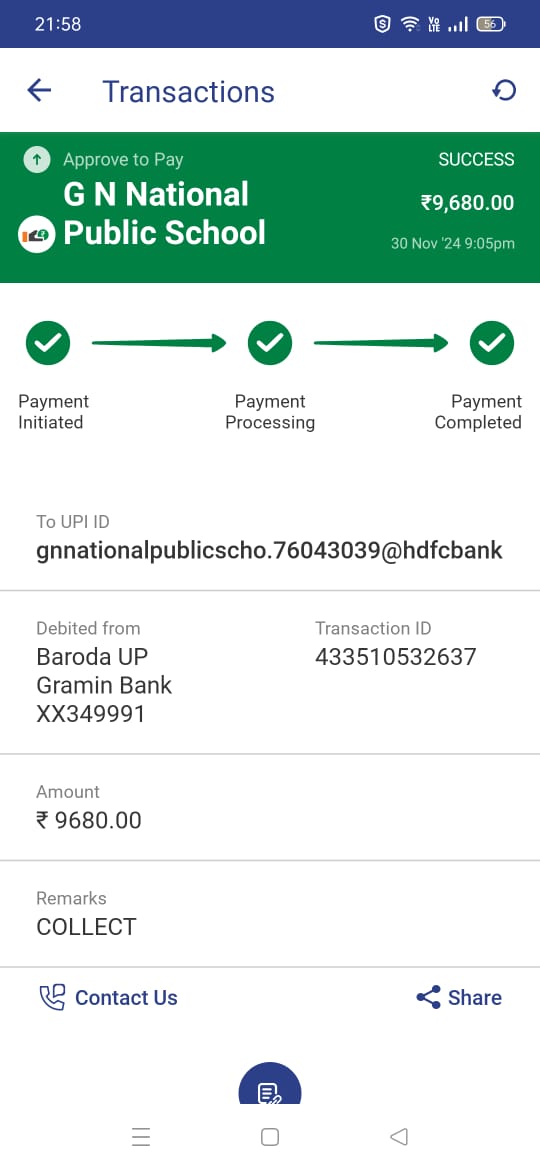Tap the Approve to Pay up-arrow icon
This screenshot has width=540, height=1170.
[x=37, y=159]
